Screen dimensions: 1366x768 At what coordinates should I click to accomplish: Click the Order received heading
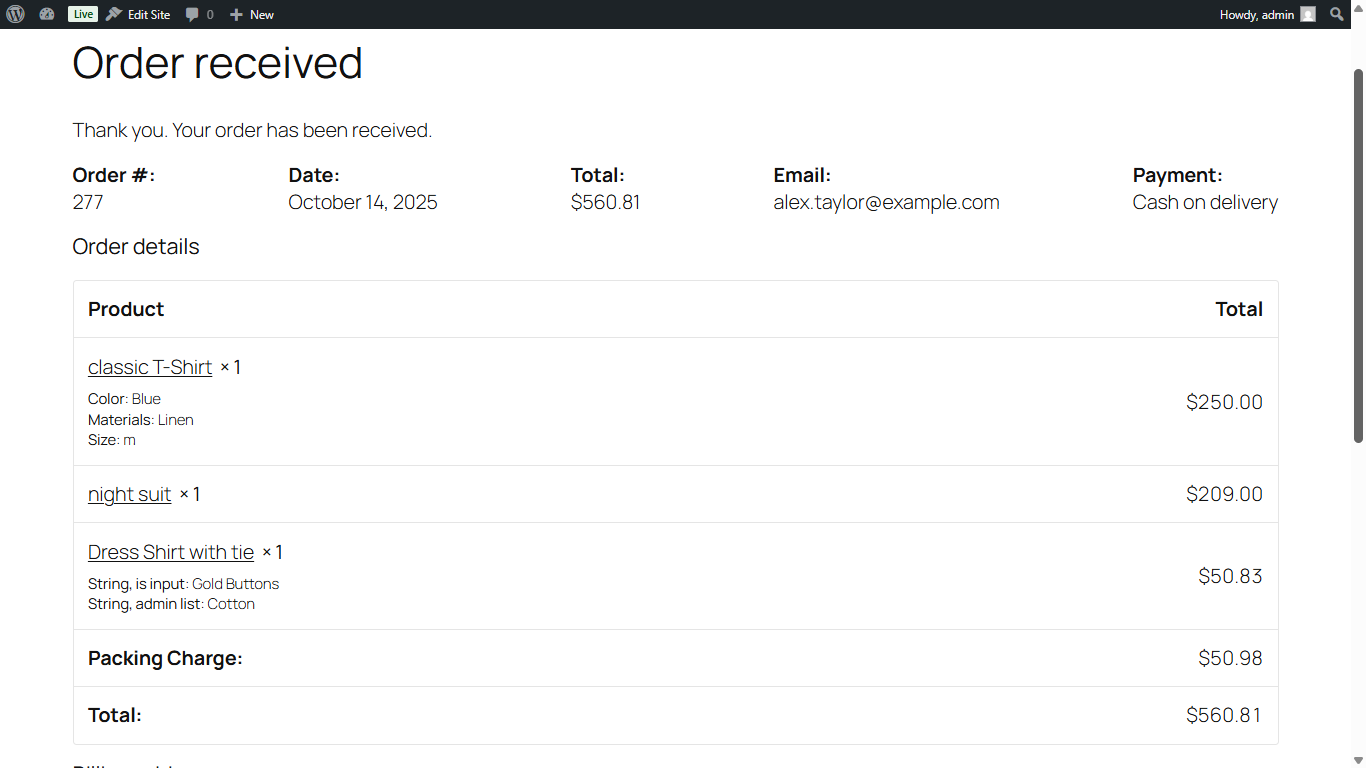click(x=217, y=63)
